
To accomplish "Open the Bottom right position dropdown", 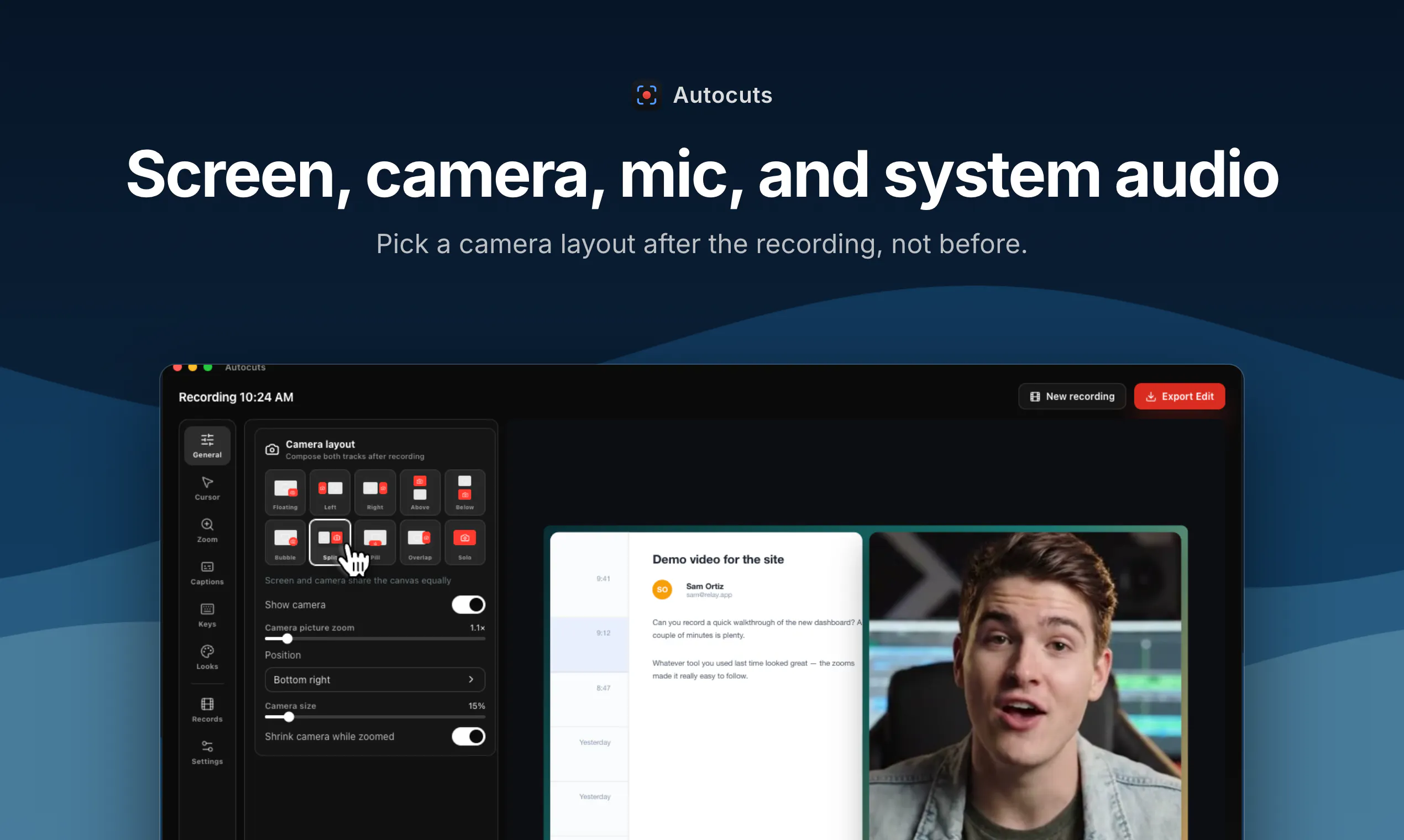I will coord(375,679).
